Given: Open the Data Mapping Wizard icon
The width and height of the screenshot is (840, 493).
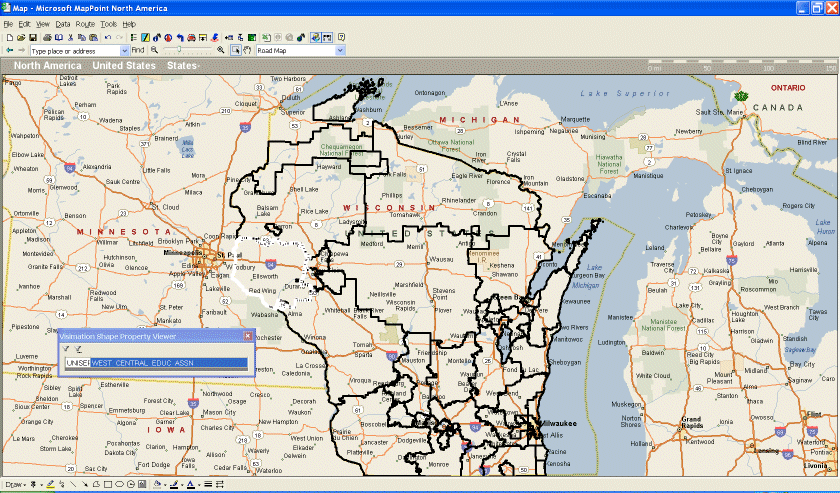Looking at the screenshot, I should (x=145, y=38).
